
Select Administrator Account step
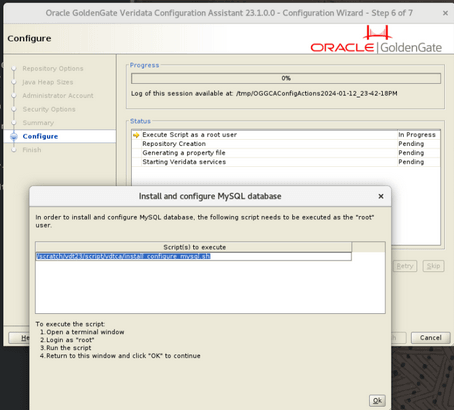coord(58,96)
